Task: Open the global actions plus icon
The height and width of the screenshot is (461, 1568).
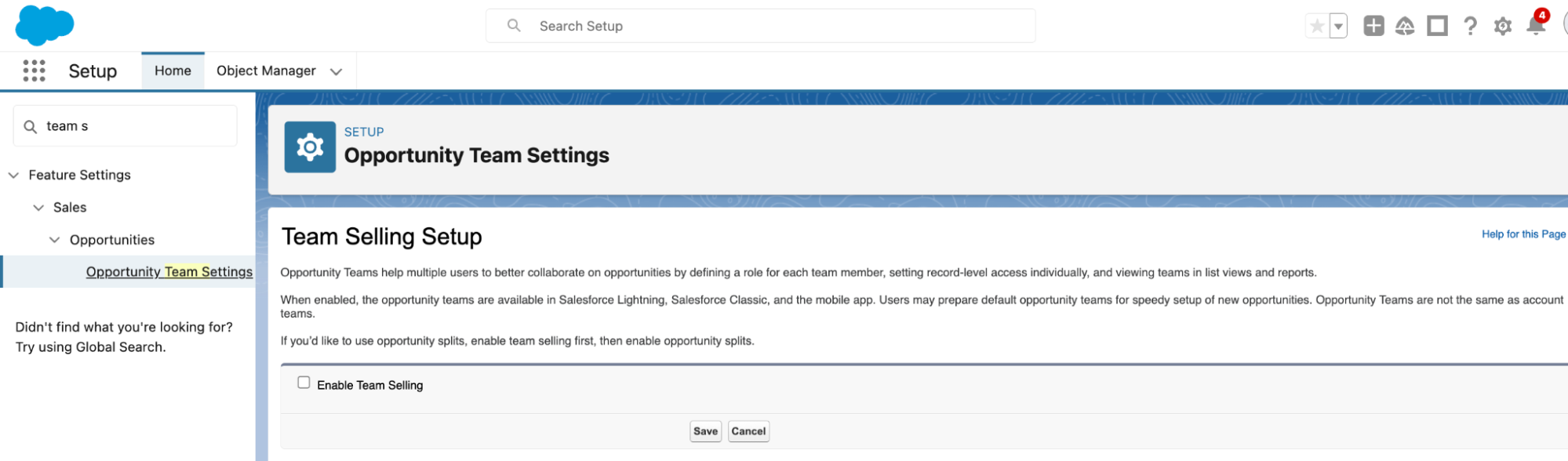Action: point(1373,26)
